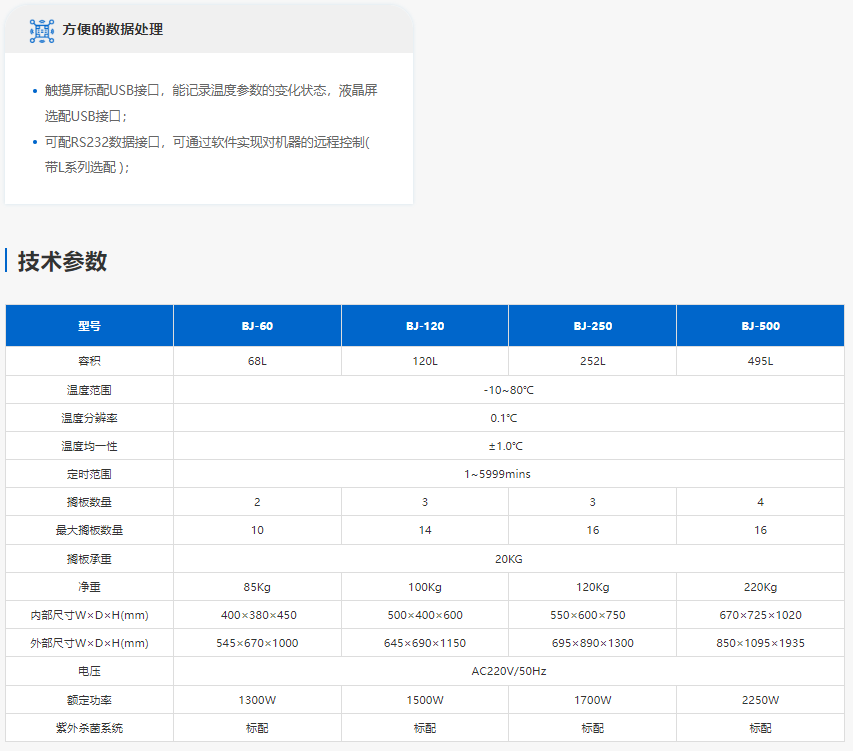The image size is (853, 751).
Task: Select the 495L capacity value
Action: [761, 361]
